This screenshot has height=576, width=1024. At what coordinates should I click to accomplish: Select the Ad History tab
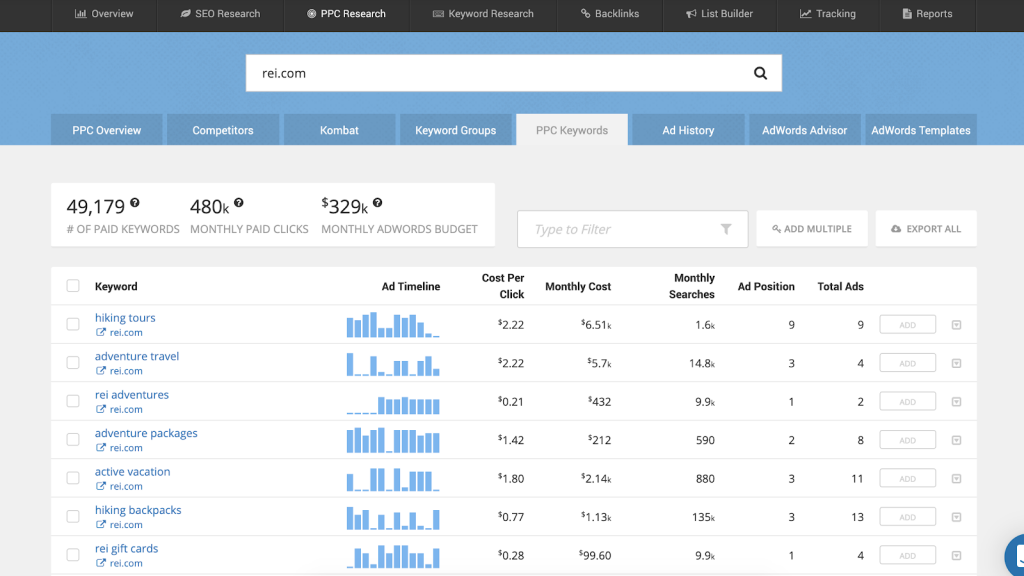(688, 130)
